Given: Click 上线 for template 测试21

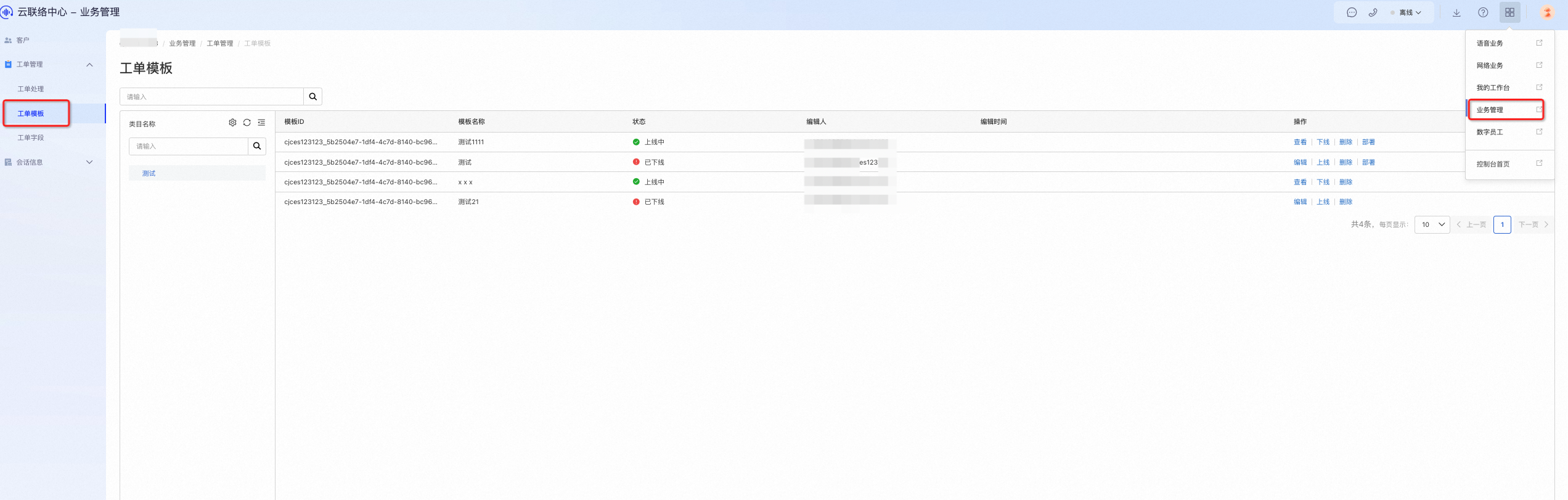Looking at the screenshot, I should (x=1323, y=202).
